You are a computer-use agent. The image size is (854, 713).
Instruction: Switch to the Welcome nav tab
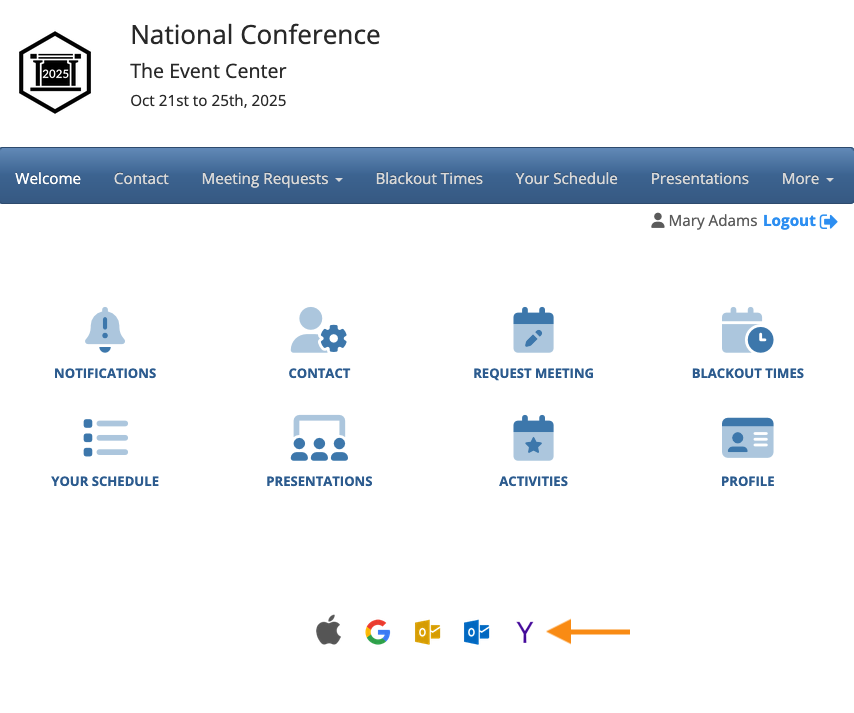click(x=48, y=179)
